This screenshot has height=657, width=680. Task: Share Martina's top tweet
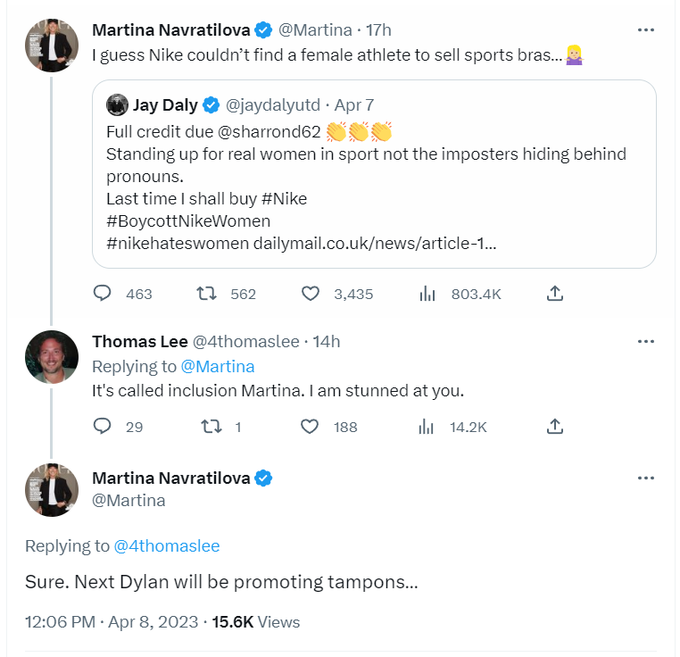coord(555,293)
